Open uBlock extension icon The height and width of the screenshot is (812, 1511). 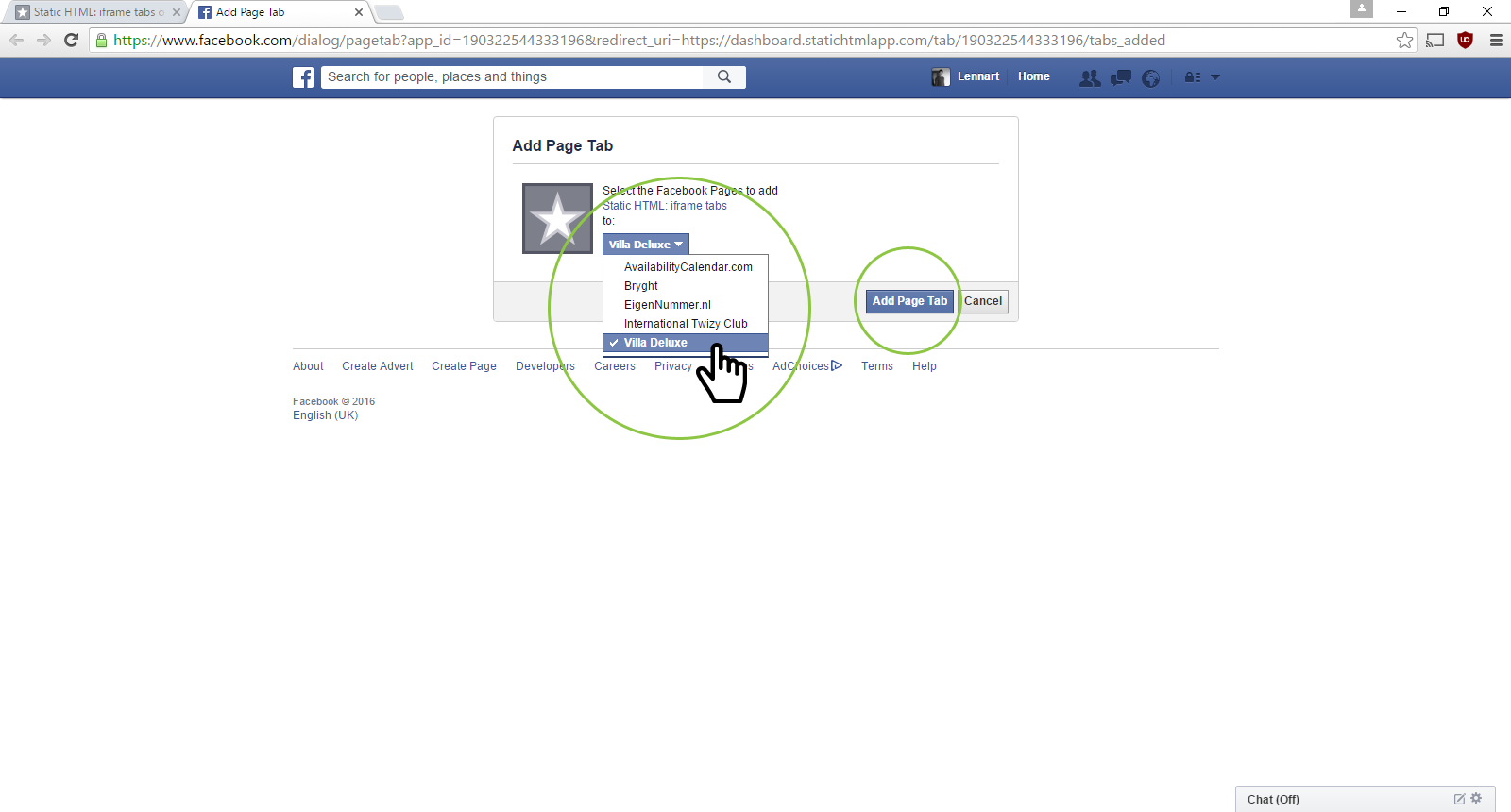click(1465, 40)
